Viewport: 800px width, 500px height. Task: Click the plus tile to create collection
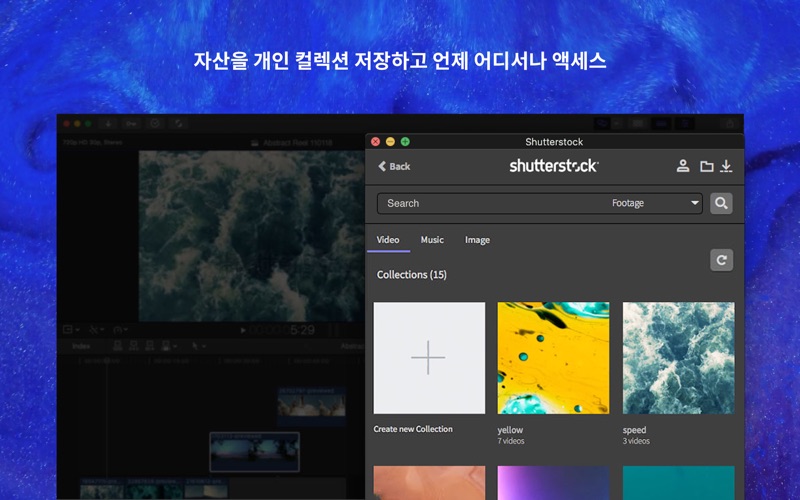tap(429, 358)
